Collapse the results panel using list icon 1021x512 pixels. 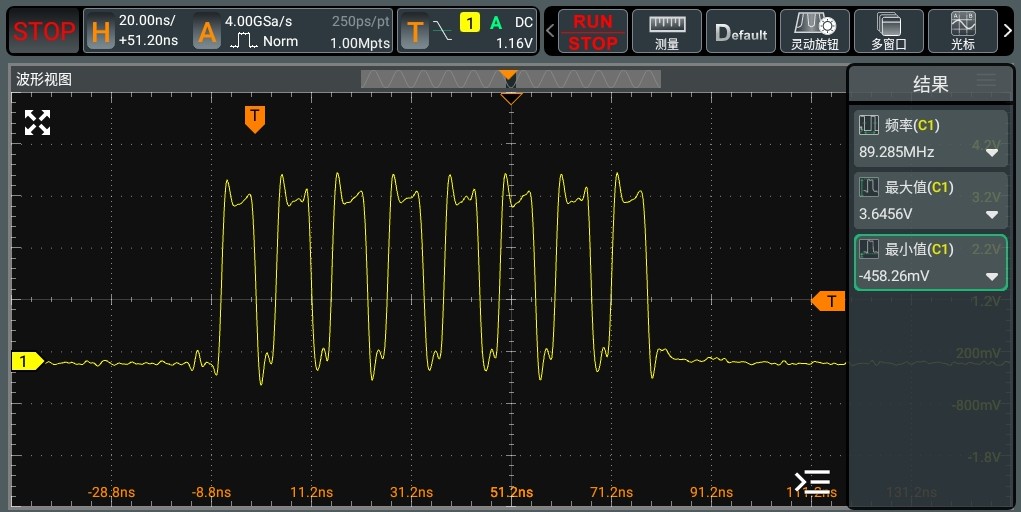[813, 482]
